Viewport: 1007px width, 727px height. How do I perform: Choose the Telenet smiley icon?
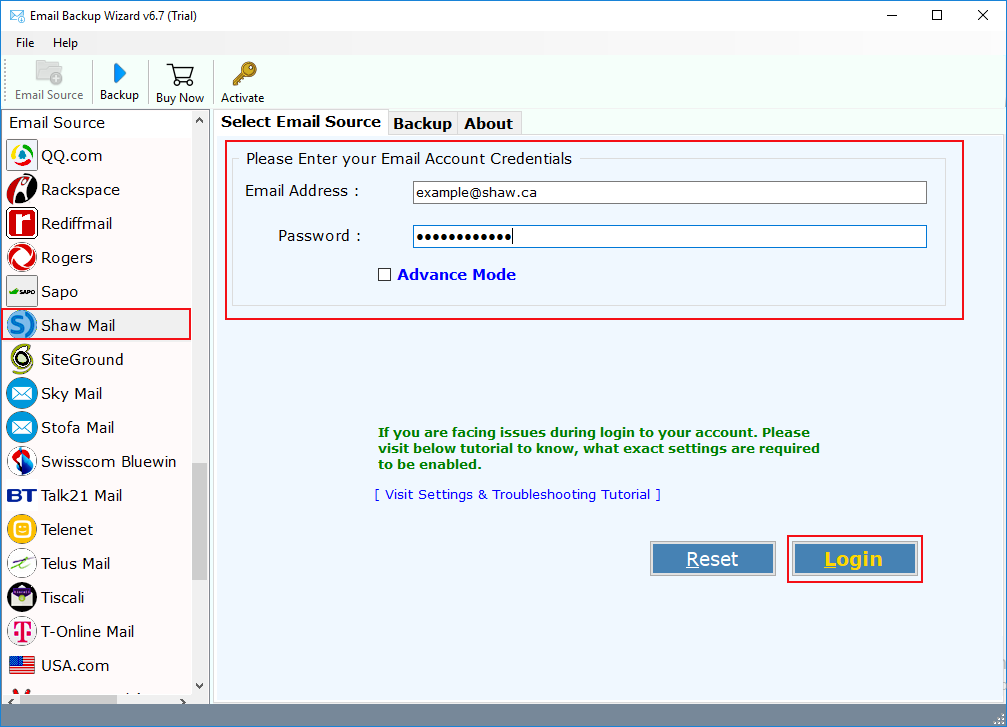(x=22, y=529)
